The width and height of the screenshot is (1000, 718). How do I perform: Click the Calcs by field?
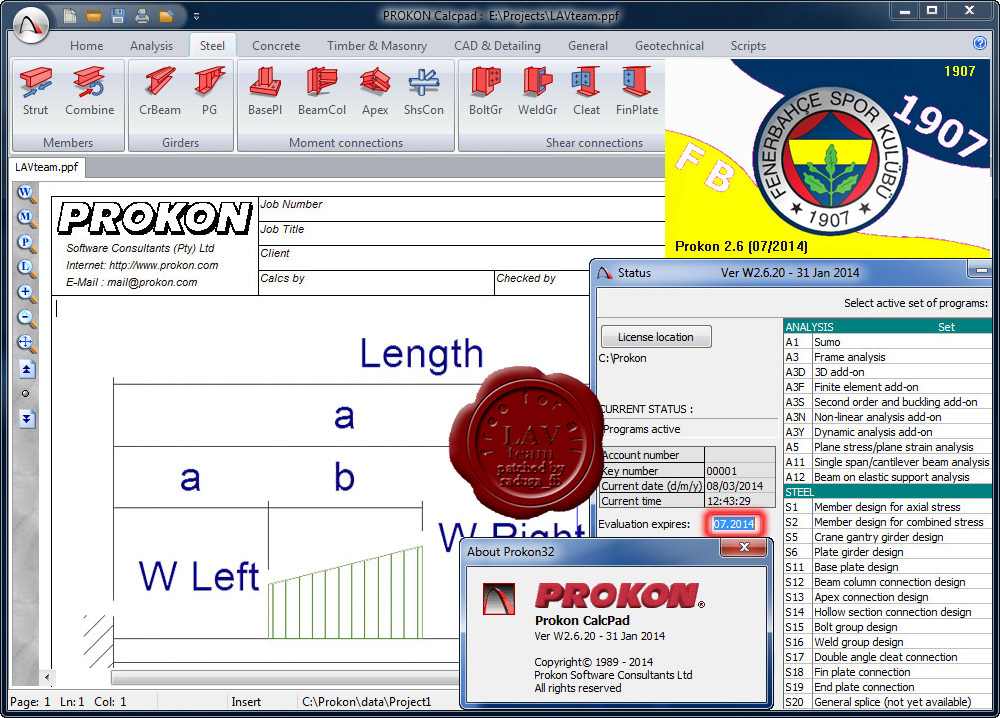tap(376, 282)
